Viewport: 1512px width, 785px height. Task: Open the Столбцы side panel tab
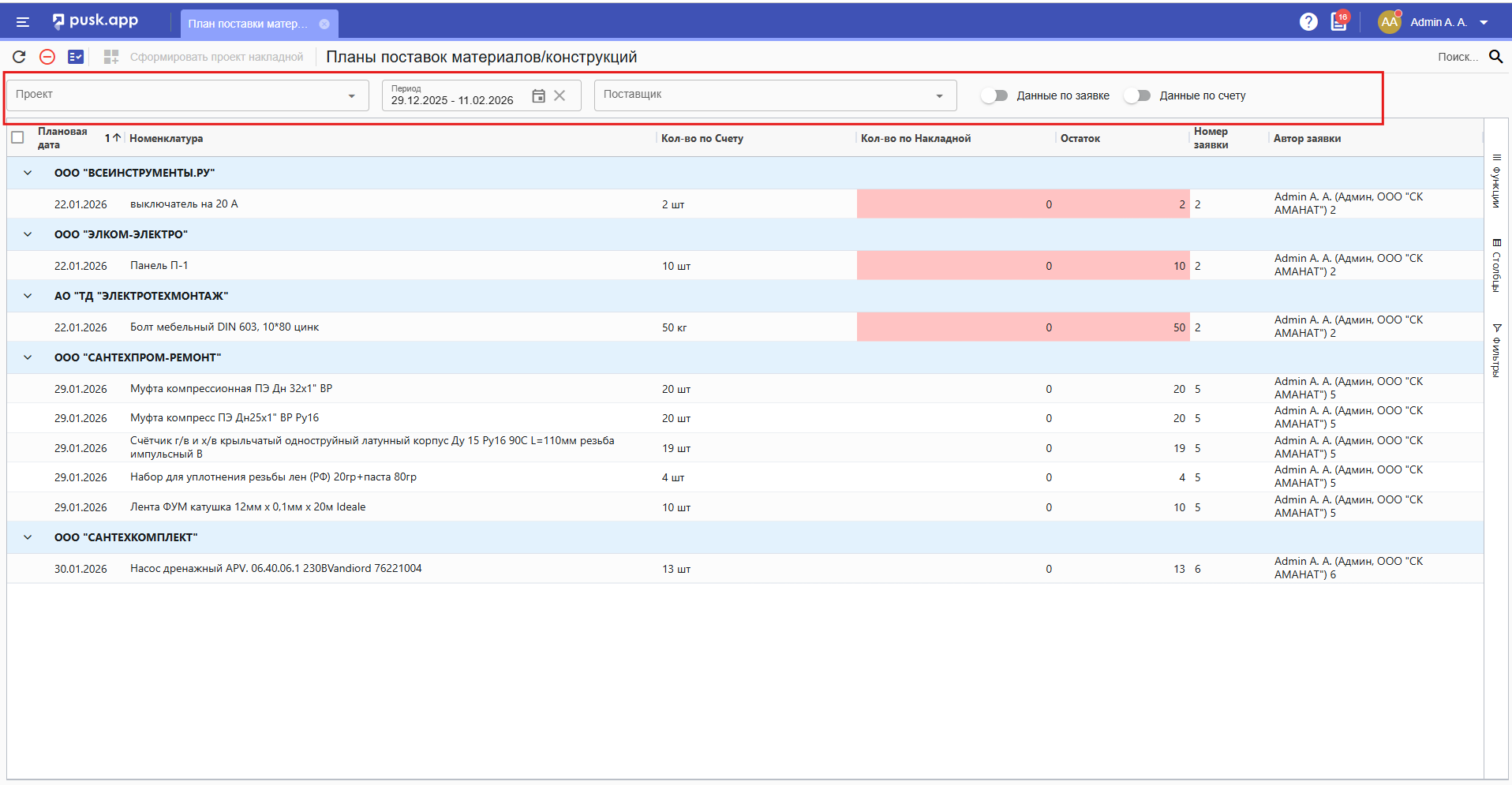[1496, 266]
